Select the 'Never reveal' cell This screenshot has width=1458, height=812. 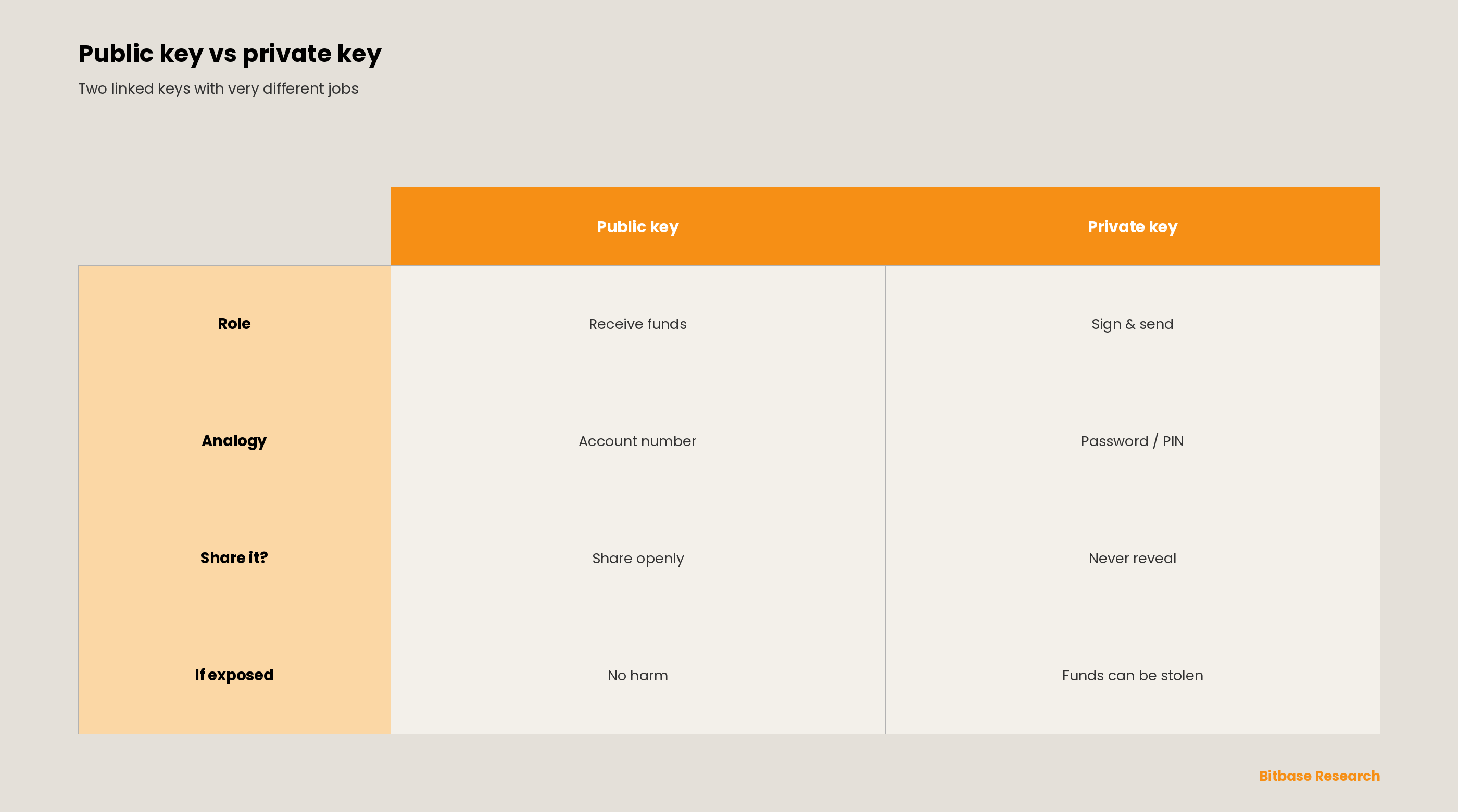click(x=1133, y=559)
